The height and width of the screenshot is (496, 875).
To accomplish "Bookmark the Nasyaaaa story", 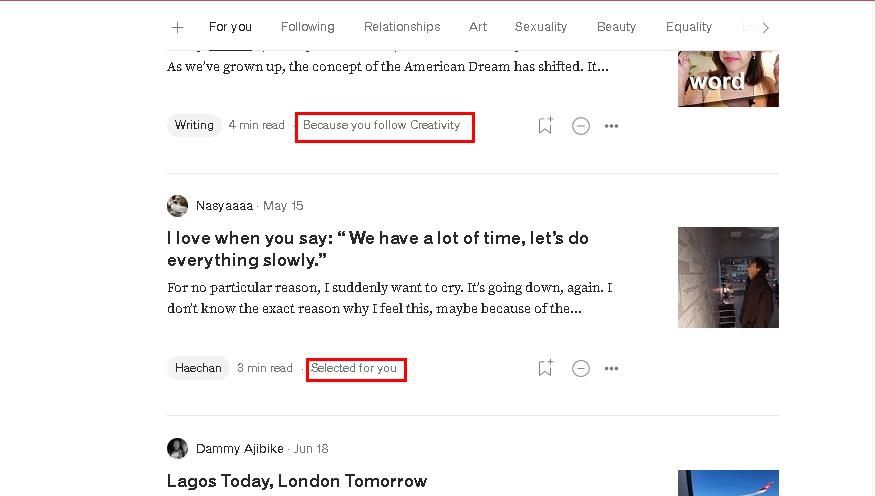I will (x=545, y=368).
